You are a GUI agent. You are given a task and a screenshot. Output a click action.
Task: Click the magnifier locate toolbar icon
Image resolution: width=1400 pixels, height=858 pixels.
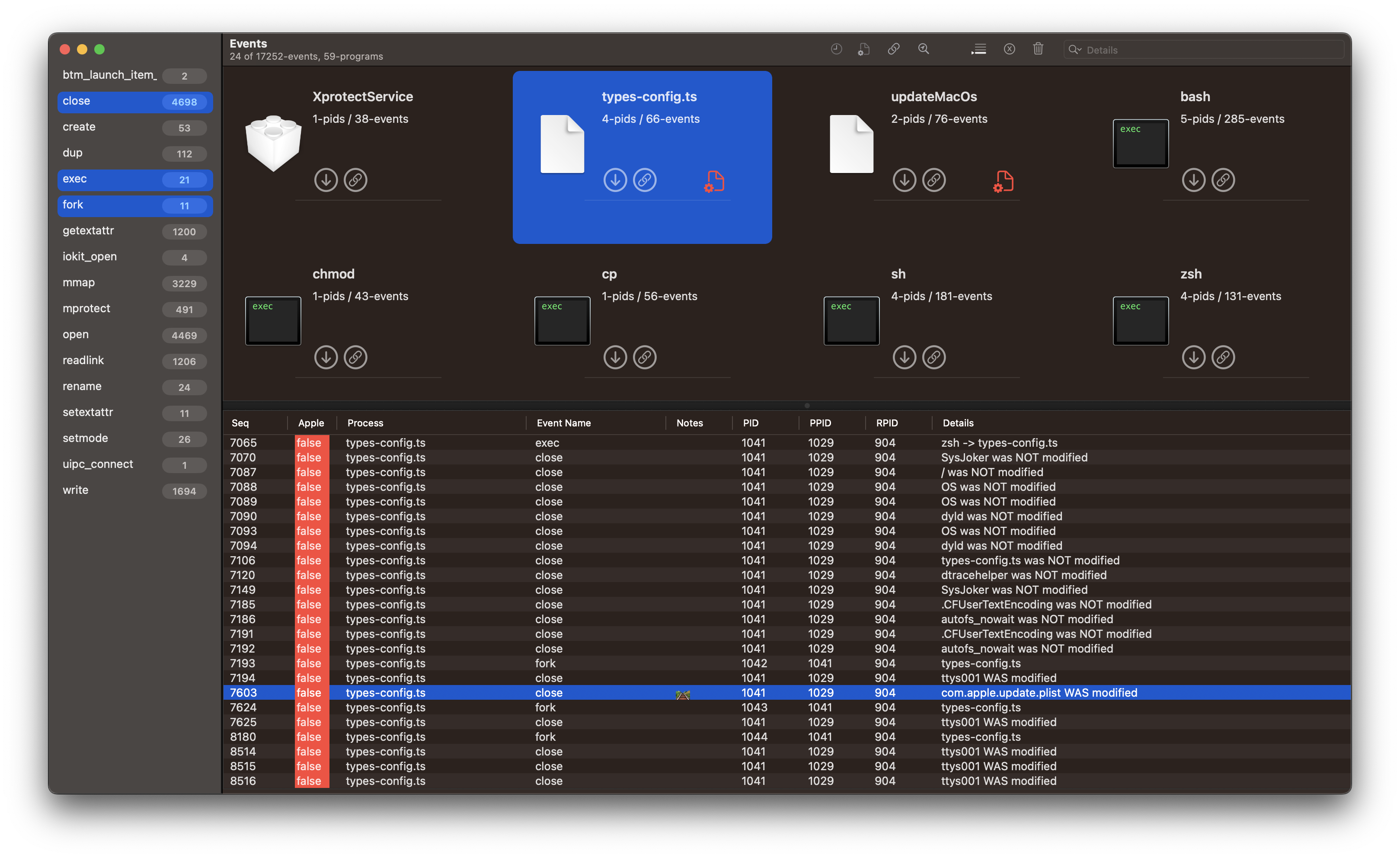coord(924,49)
